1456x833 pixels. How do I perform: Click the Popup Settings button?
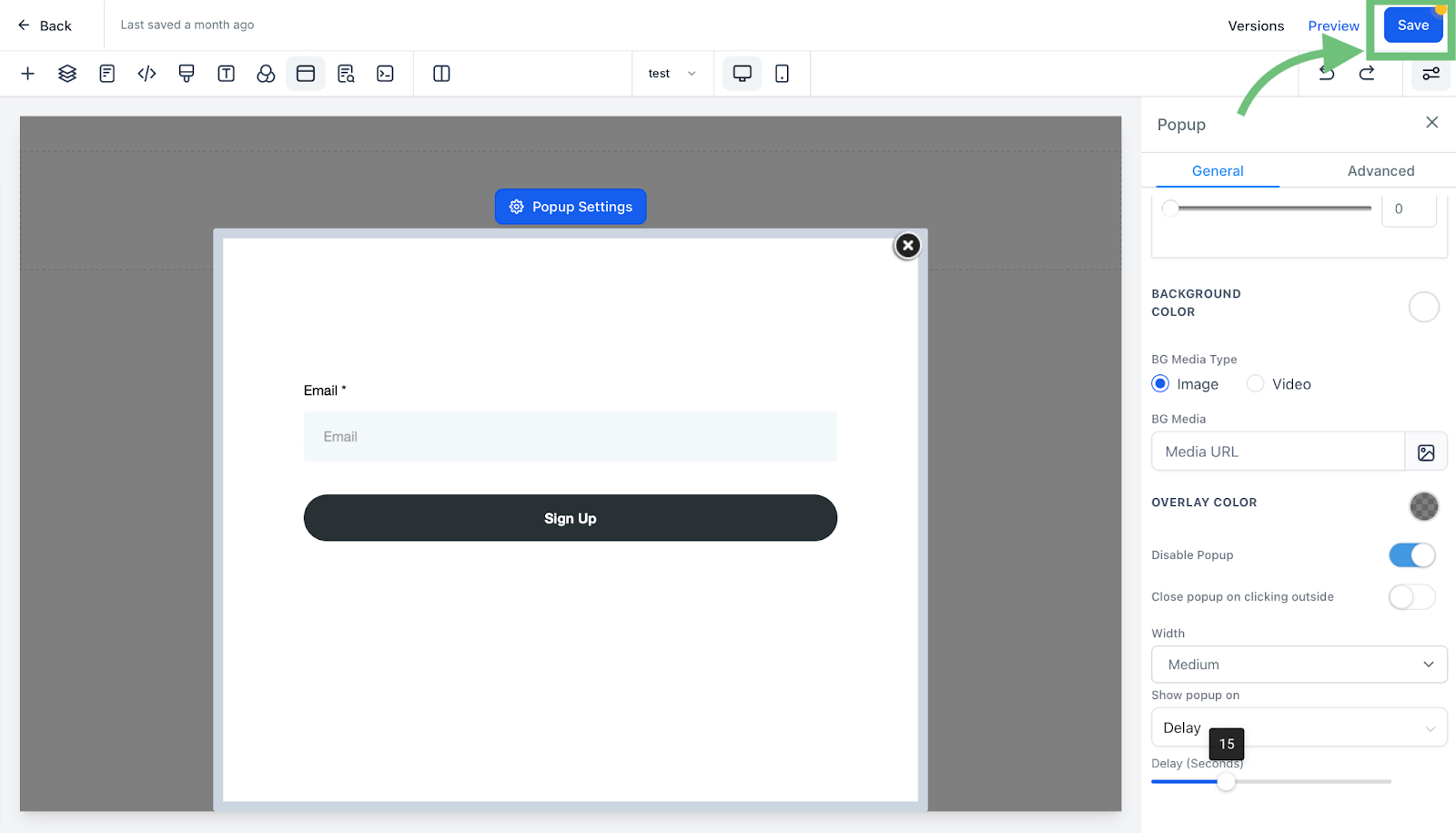(x=571, y=207)
